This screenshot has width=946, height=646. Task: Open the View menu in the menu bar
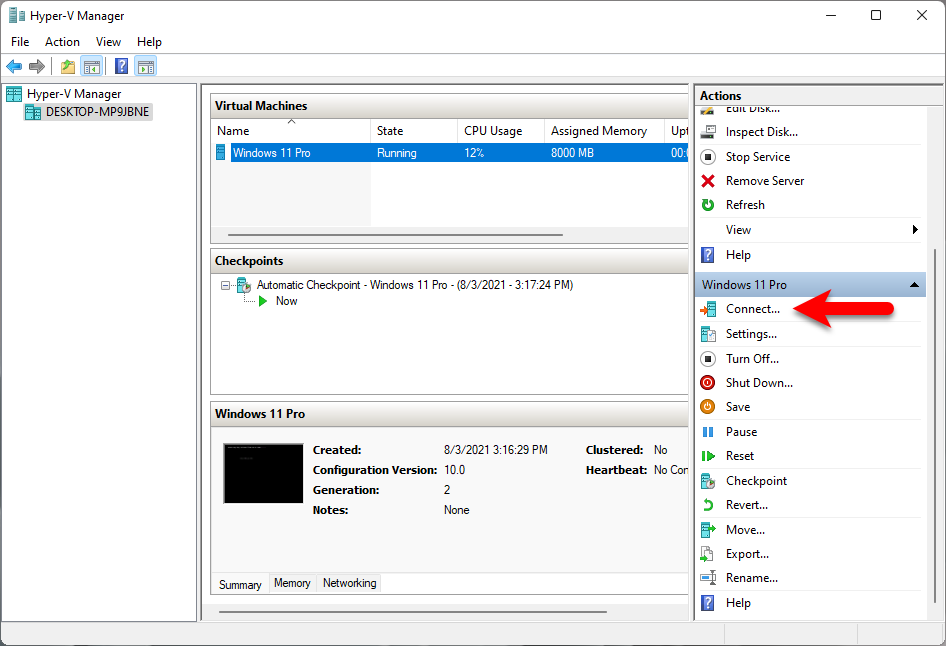pyautogui.click(x=108, y=42)
